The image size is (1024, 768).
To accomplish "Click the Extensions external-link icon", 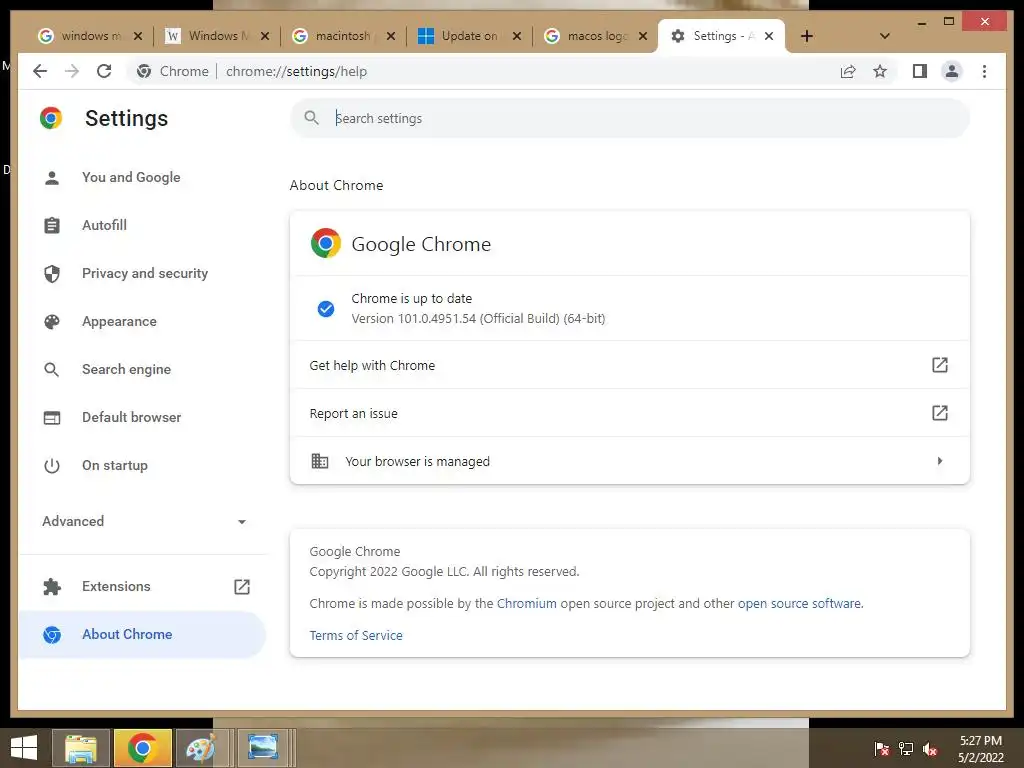I will (242, 586).
